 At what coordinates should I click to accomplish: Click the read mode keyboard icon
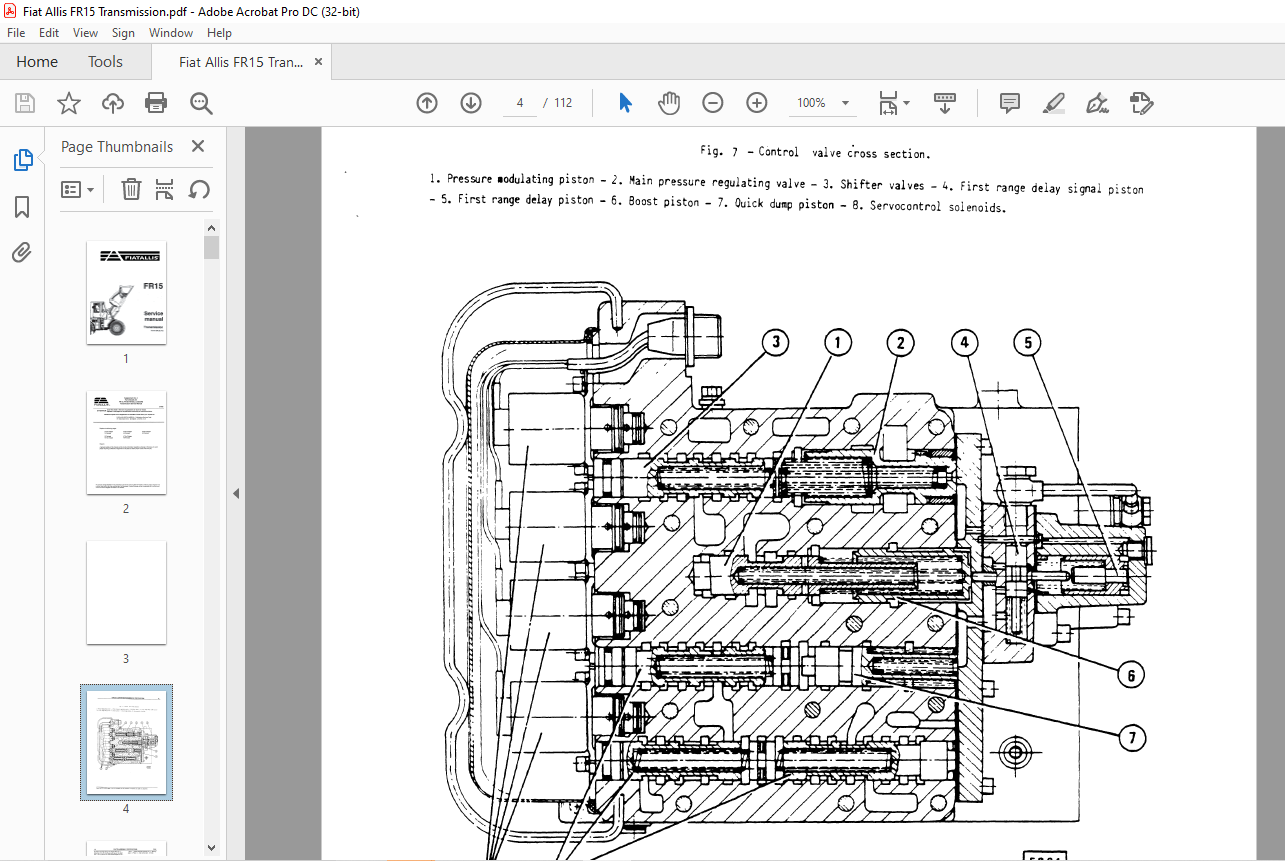click(x=945, y=103)
